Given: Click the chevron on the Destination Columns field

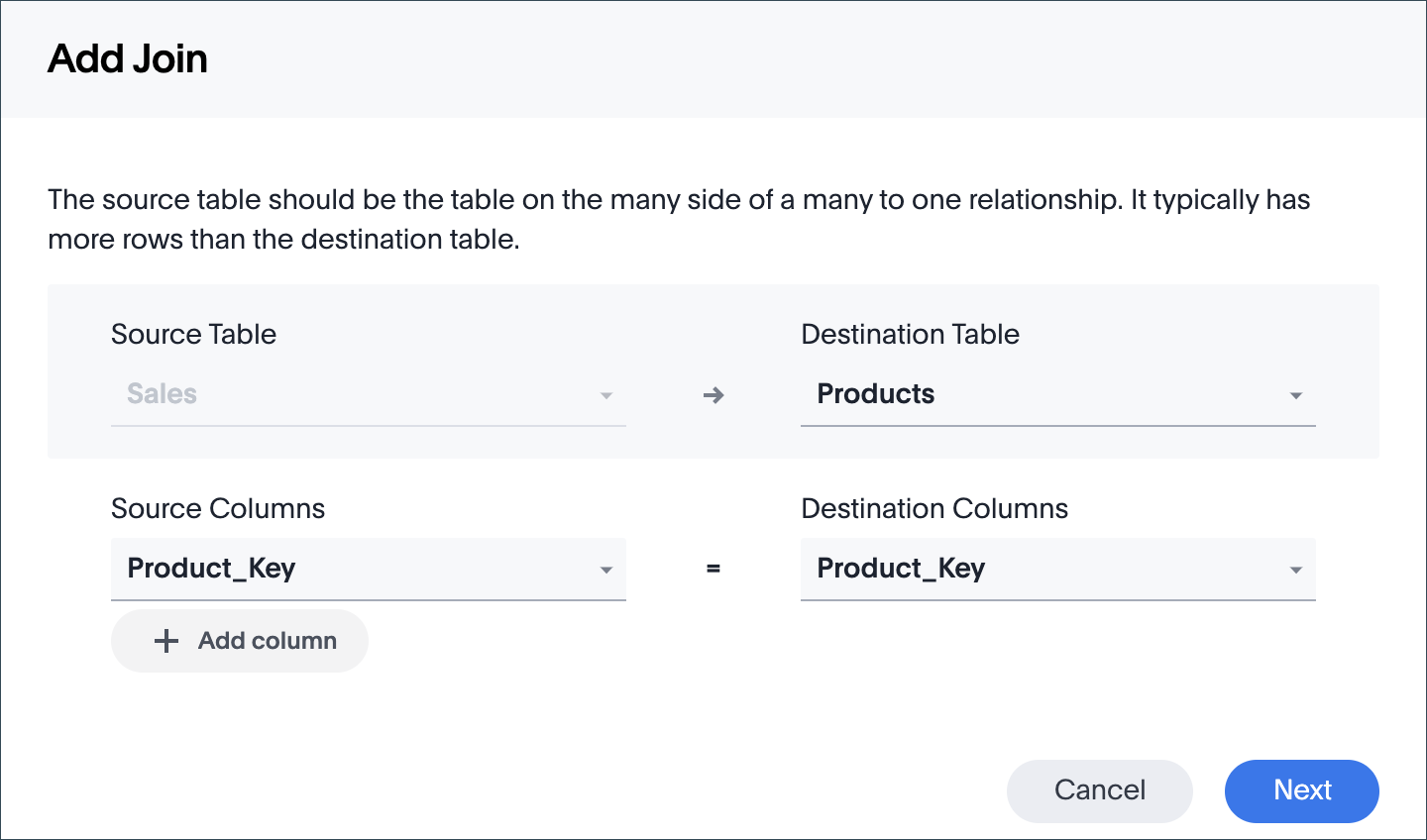Looking at the screenshot, I should click(x=1295, y=570).
